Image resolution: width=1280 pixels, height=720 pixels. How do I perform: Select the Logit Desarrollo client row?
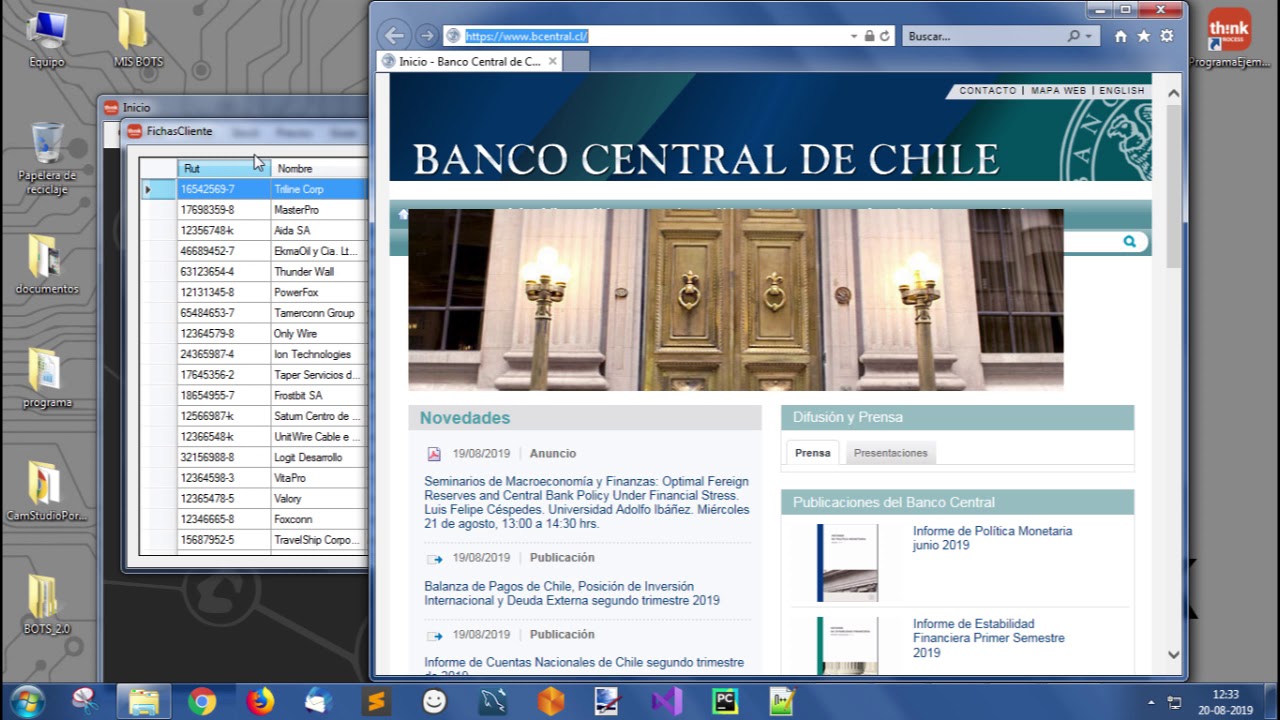[x=255, y=457]
